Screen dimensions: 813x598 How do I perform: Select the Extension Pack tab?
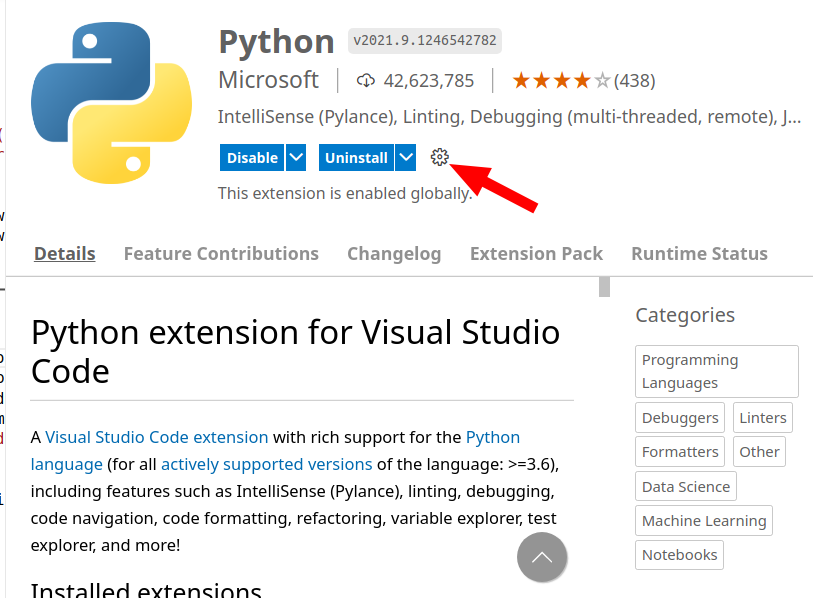(536, 254)
